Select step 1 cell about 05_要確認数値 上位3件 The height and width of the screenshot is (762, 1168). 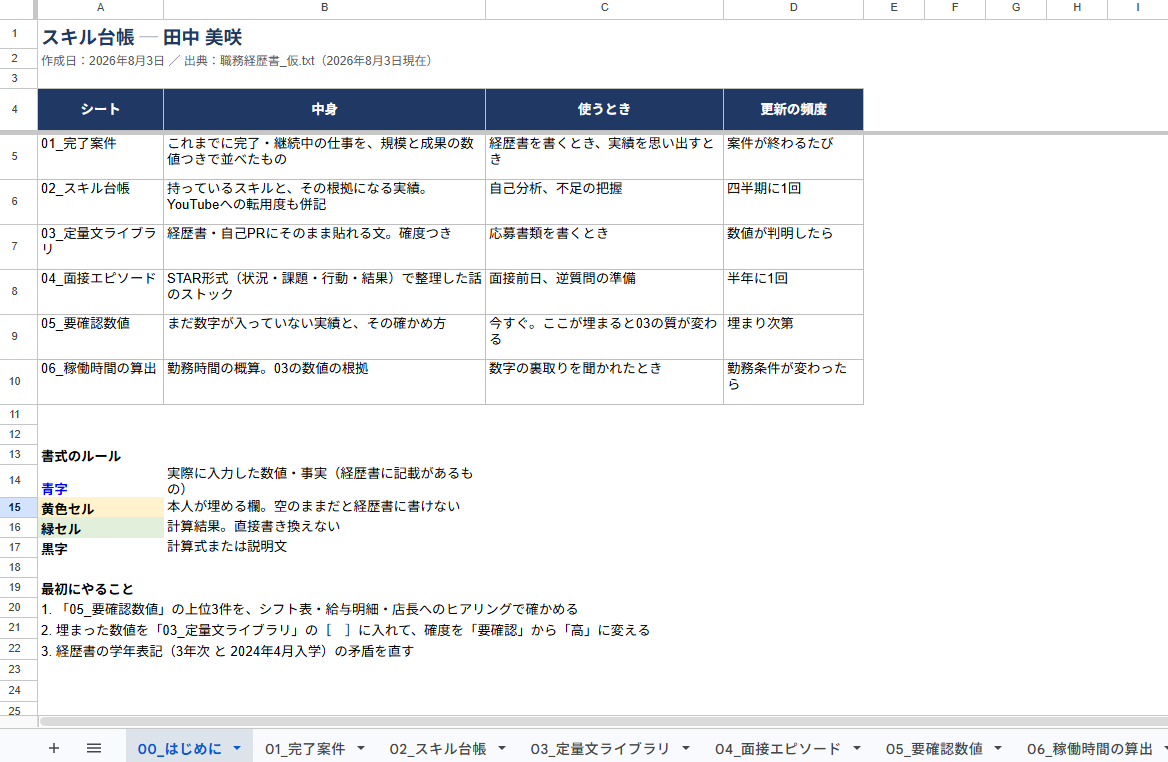[x=309, y=609]
